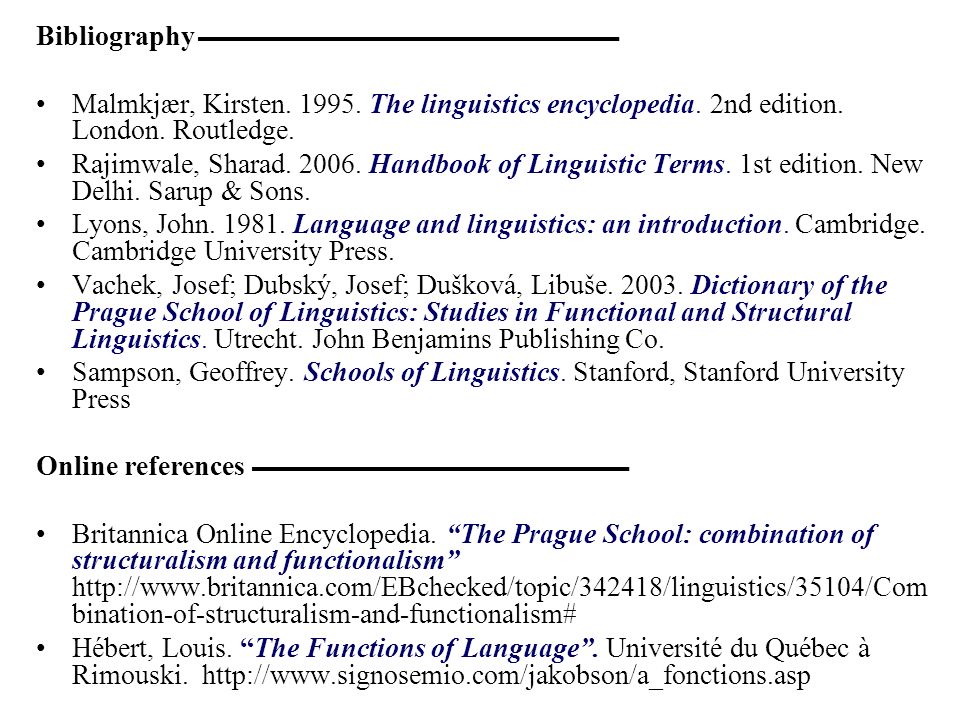This screenshot has height=720, width=960.
Task: Click The Prague School: combination article title
Action: pos(474,547)
